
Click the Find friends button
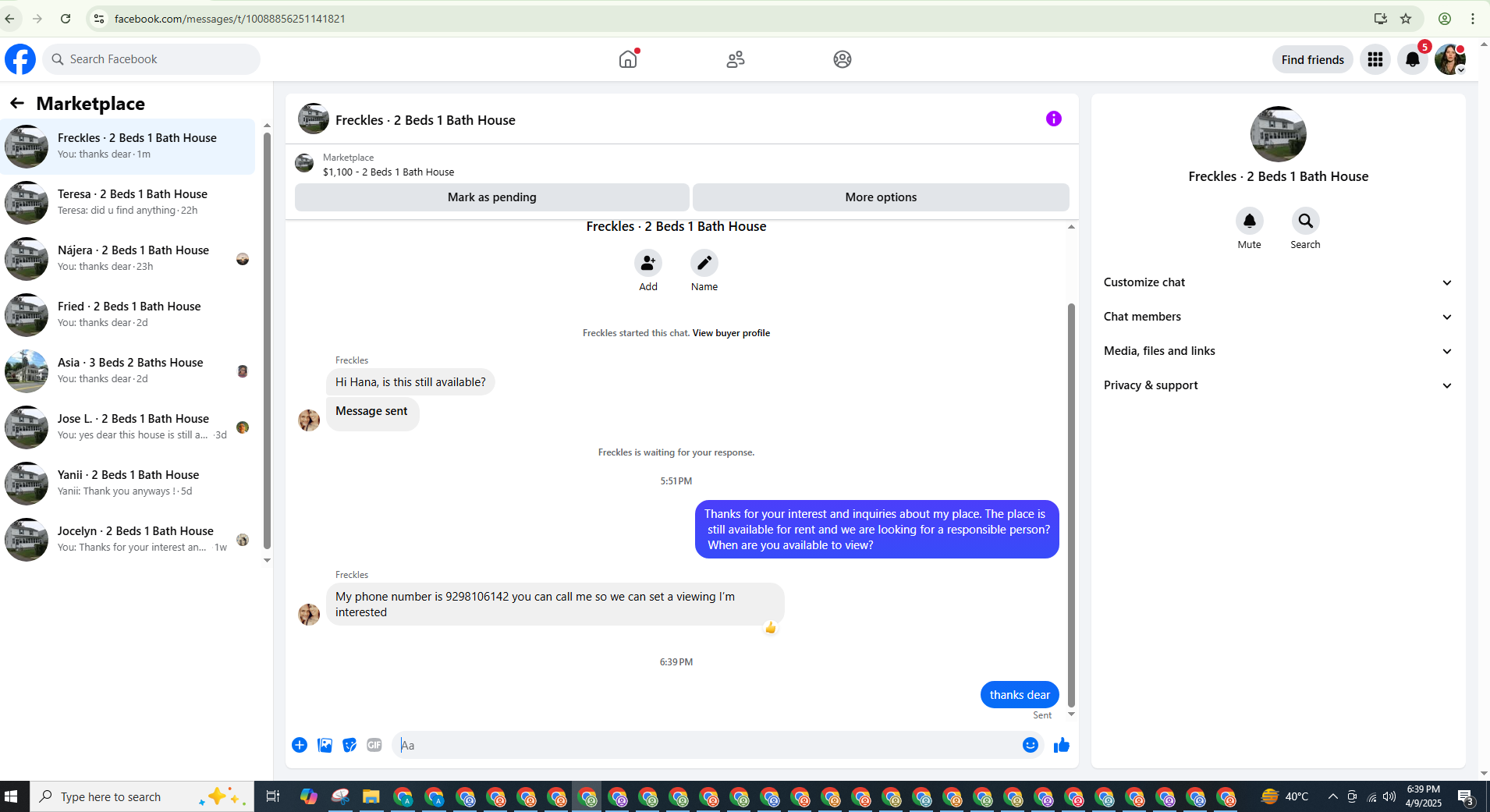click(x=1312, y=59)
